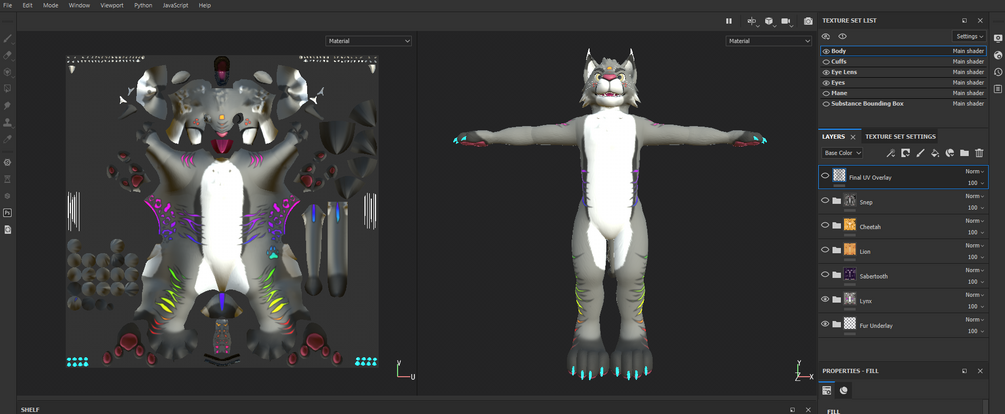This screenshot has width=1005, height=414.
Task: Close the Layers tab
Action: [x=853, y=137]
